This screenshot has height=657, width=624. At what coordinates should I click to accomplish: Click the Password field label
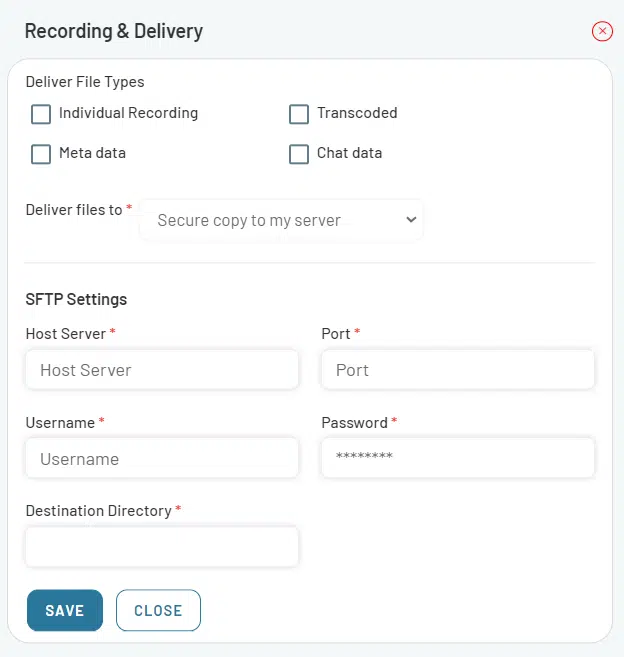coord(354,423)
